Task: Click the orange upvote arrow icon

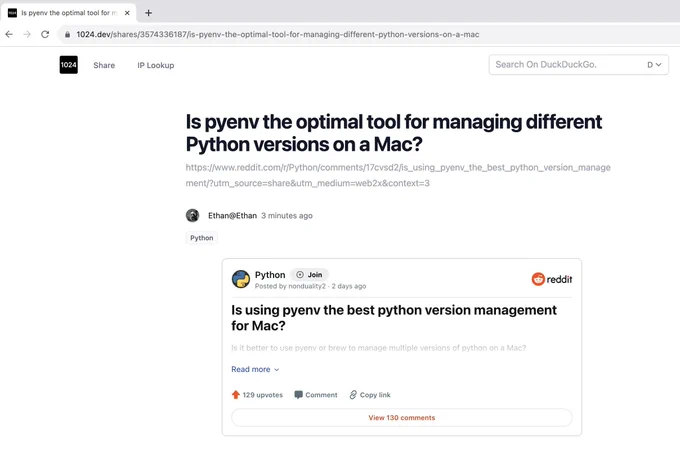Action: click(x=235, y=394)
